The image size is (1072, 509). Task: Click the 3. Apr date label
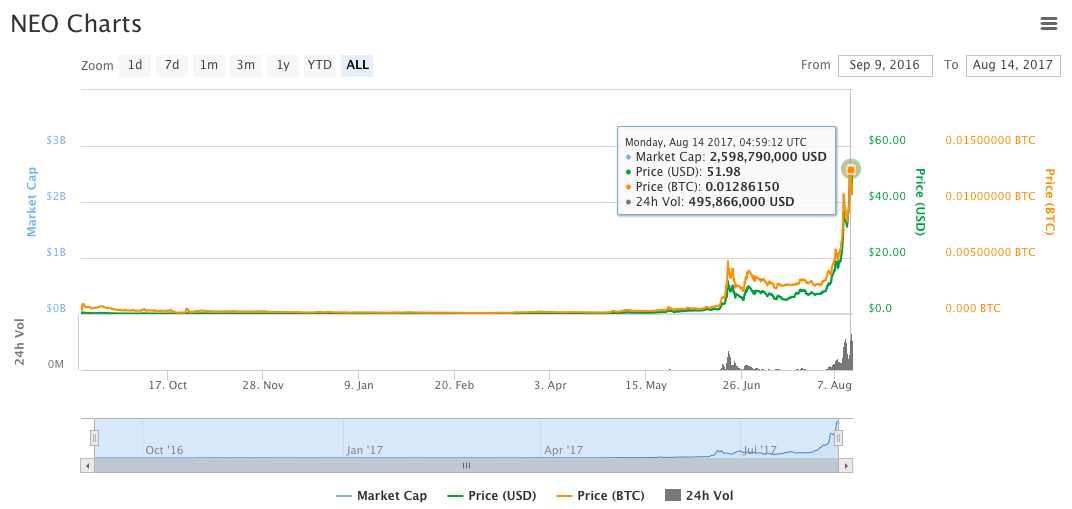tap(550, 385)
